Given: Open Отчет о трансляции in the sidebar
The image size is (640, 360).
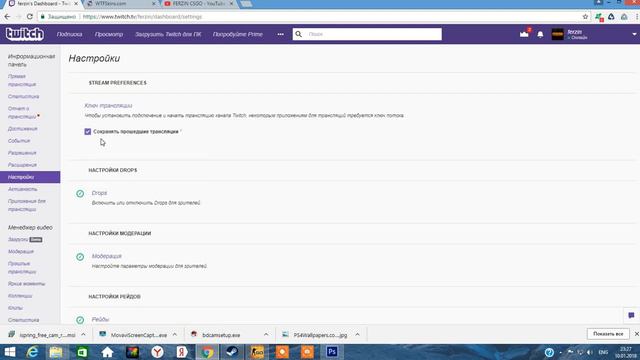Looking at the screenshot, I should point(22,112).
